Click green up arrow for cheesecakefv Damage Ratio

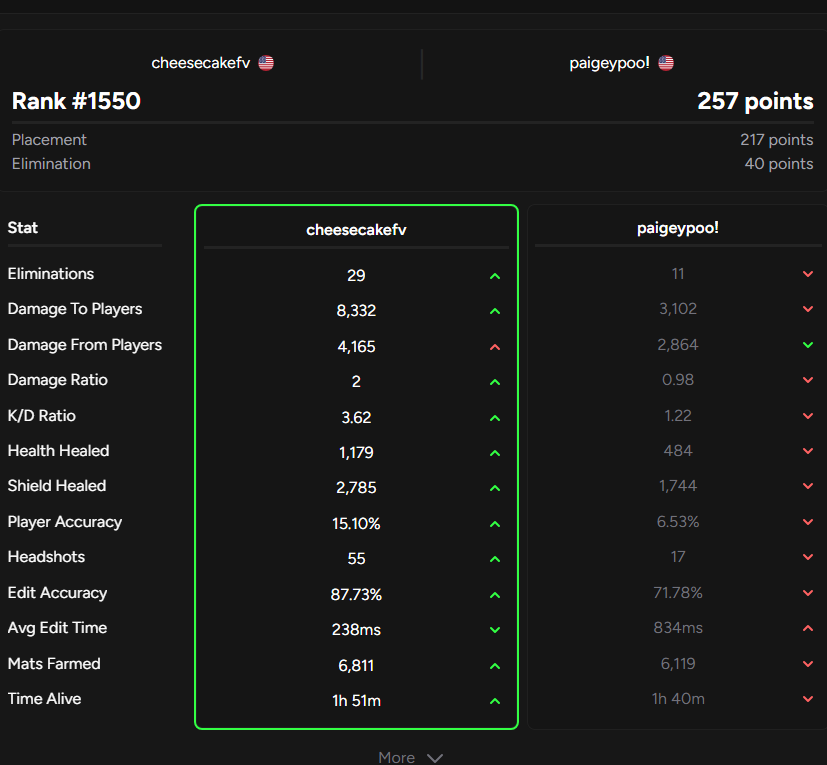coord(495,382)
